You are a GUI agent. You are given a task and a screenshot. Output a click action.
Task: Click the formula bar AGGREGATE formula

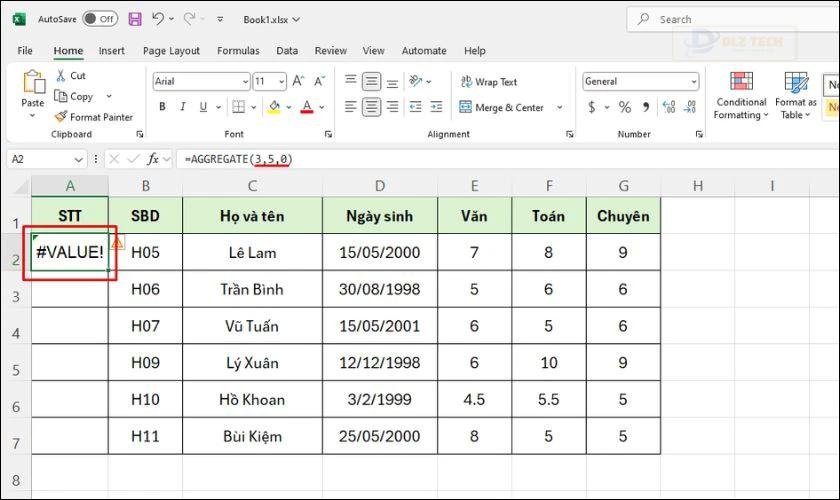pos(238,159)
